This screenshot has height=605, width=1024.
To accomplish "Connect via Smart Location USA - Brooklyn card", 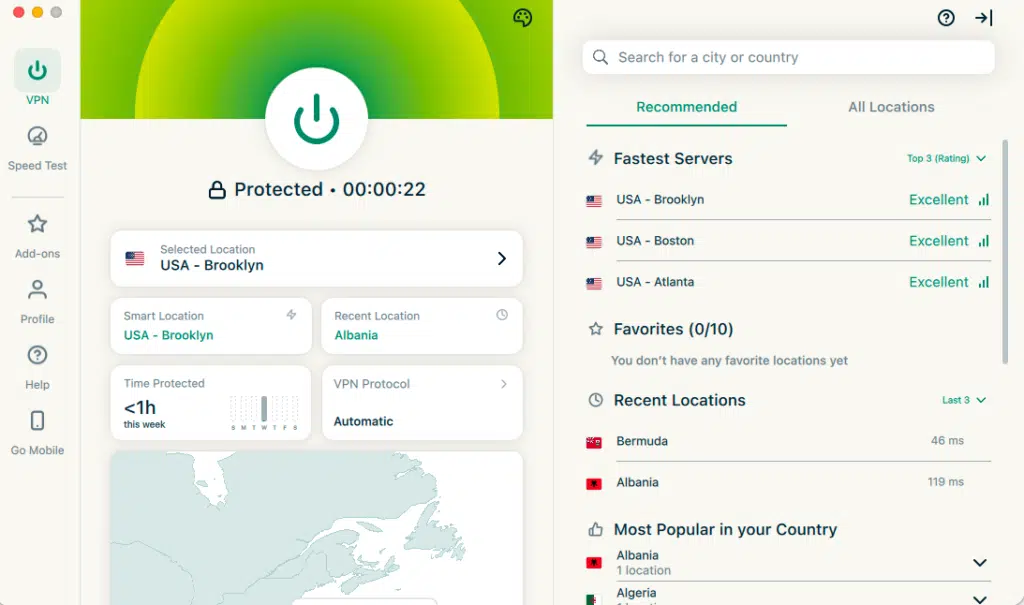I will (211, 326).
